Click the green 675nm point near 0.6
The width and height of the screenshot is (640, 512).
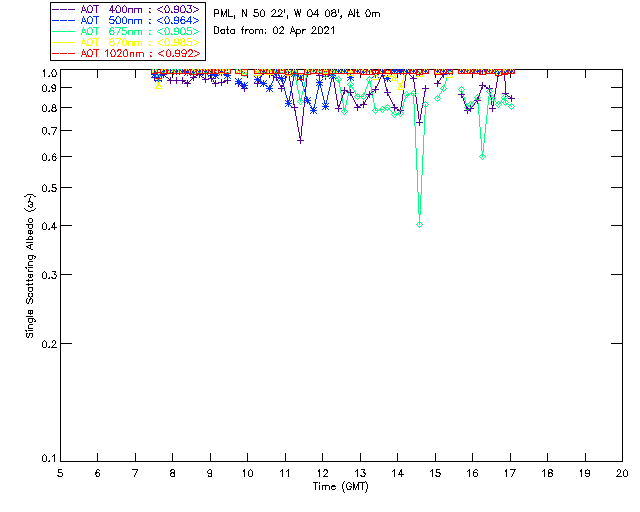click(x=482, y=156)
